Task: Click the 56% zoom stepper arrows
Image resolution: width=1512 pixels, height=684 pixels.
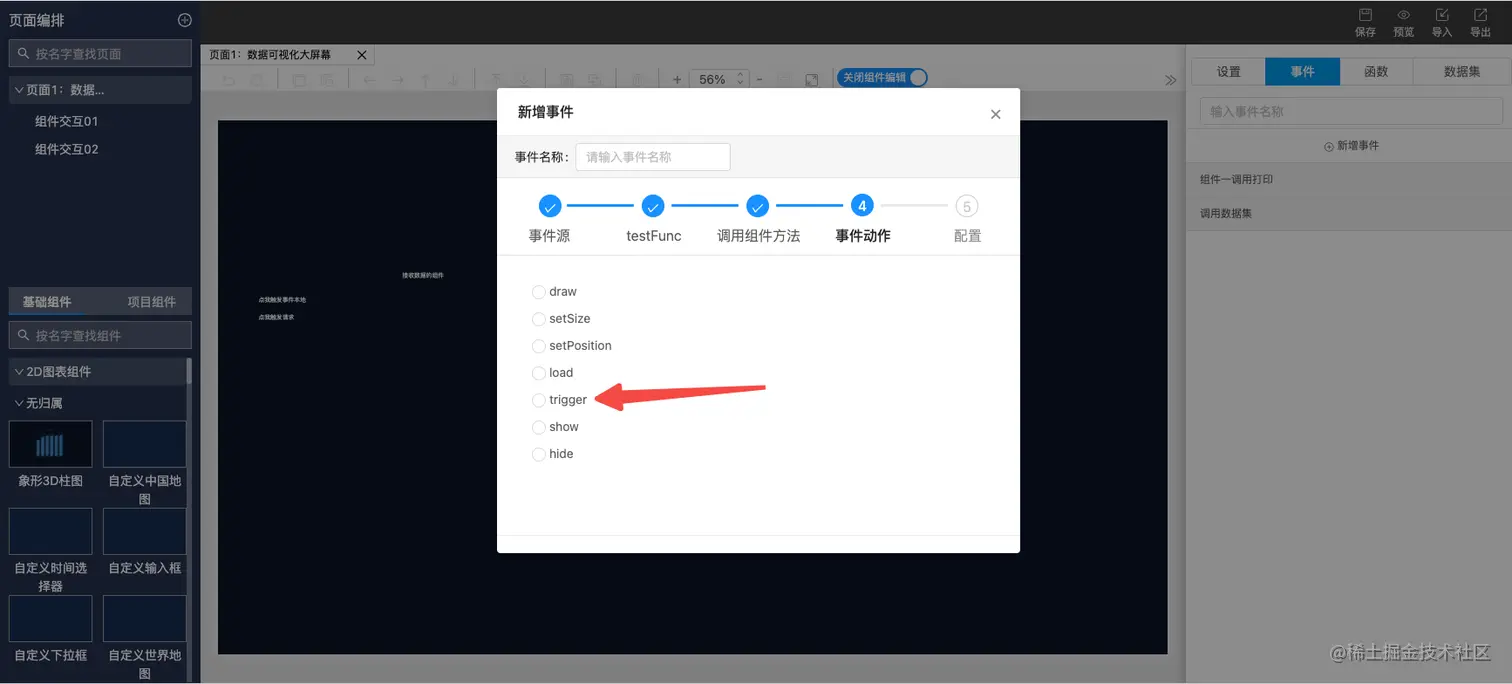Action: click(x=740, y=79)
